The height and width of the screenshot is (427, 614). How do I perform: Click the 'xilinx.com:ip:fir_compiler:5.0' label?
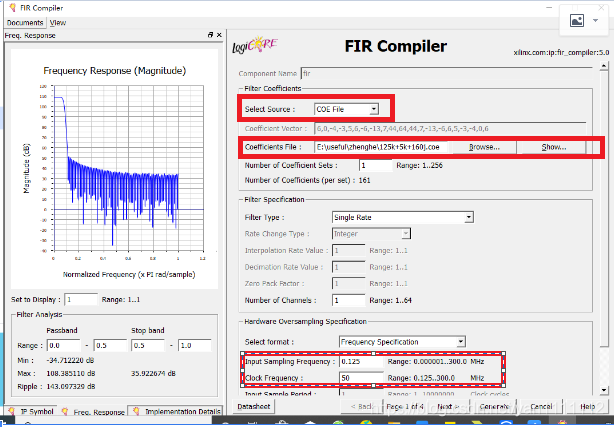[x=561, y=52]
